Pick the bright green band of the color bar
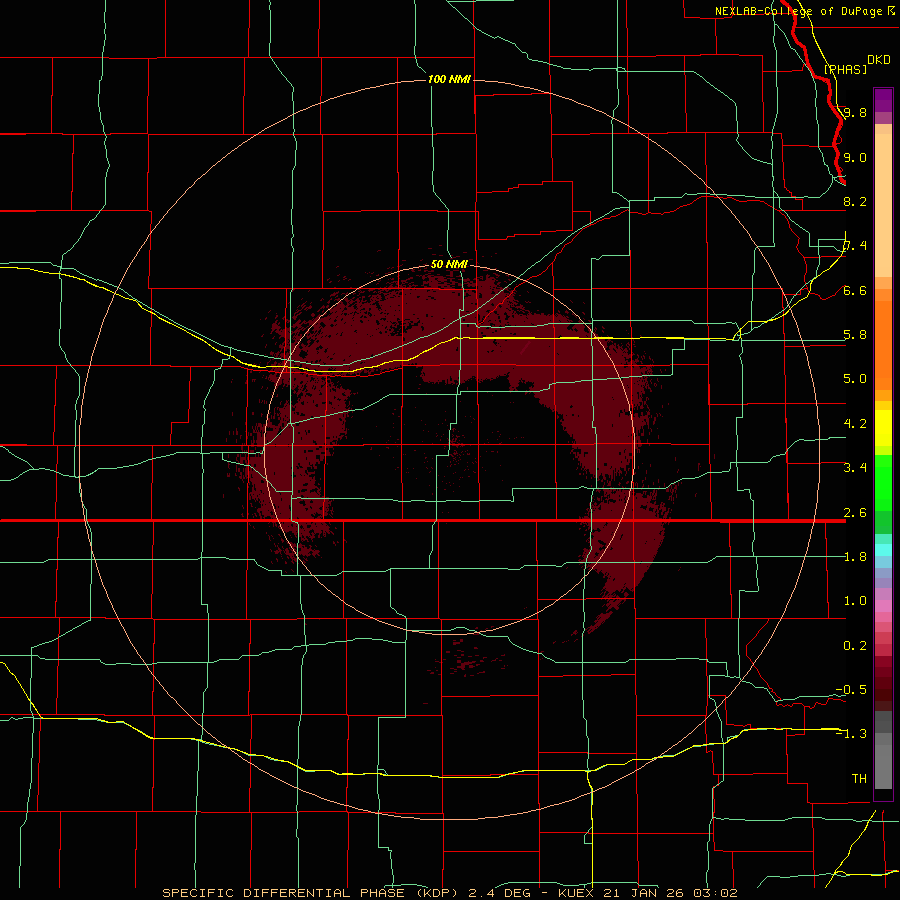Screen dimensions: 900x900 [x=883, y=488]
